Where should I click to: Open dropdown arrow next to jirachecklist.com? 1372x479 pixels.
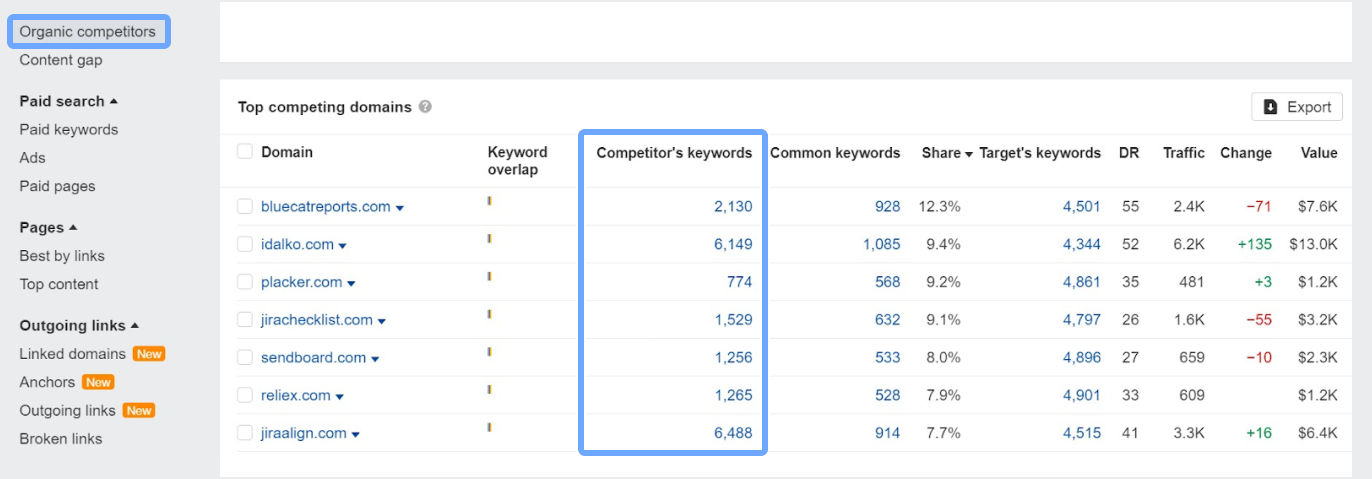click(x=382, y=322)
